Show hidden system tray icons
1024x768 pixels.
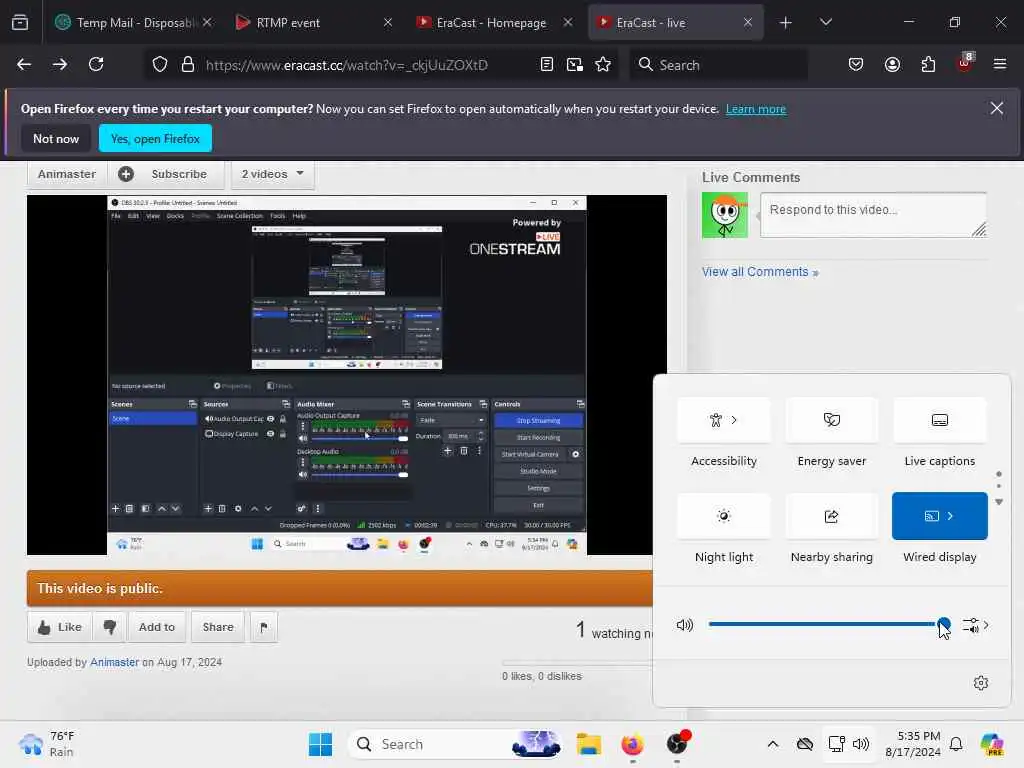click(x=773, y=744)
